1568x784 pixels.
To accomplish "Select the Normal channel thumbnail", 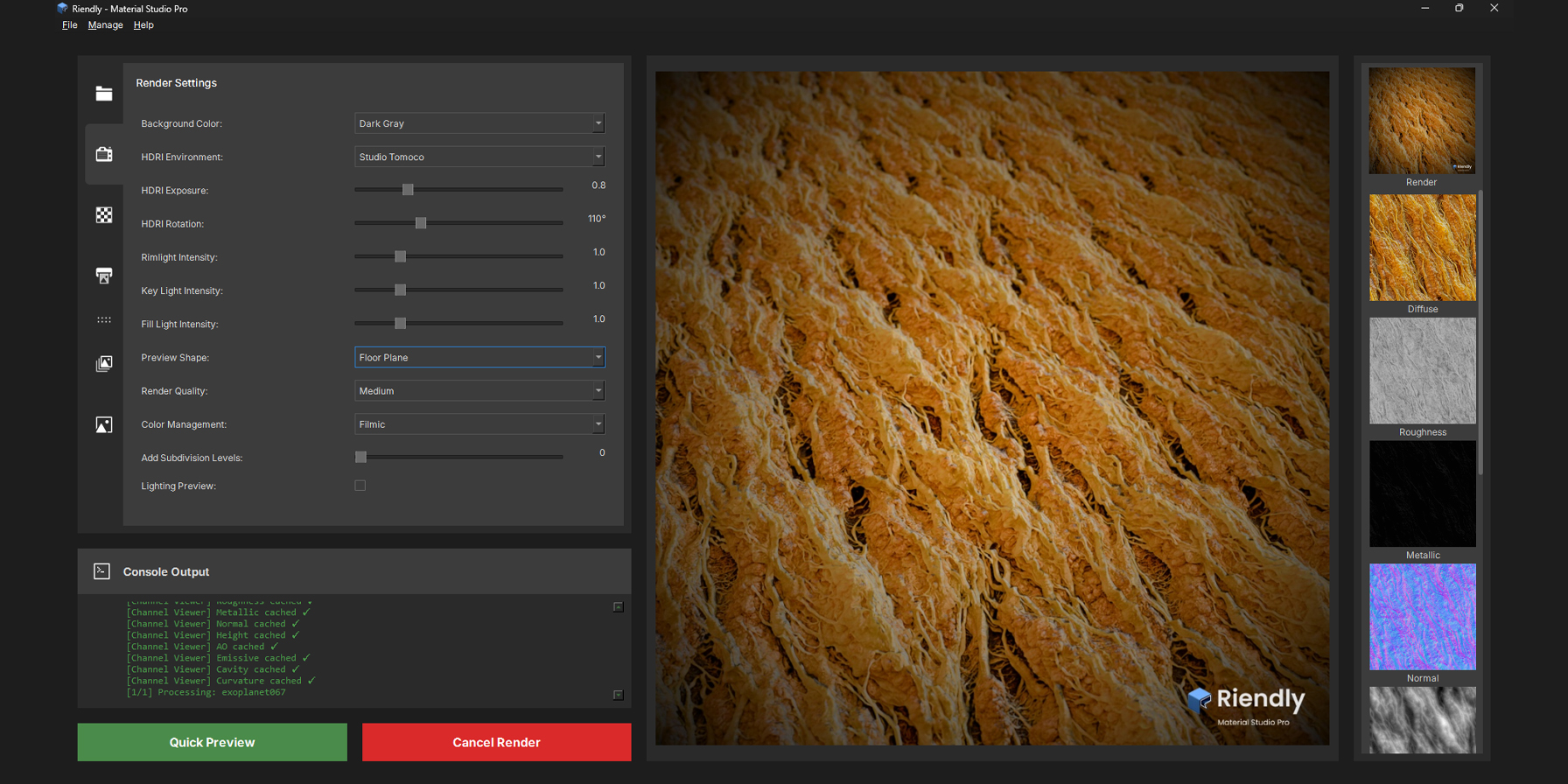I will pos(1422,617).
